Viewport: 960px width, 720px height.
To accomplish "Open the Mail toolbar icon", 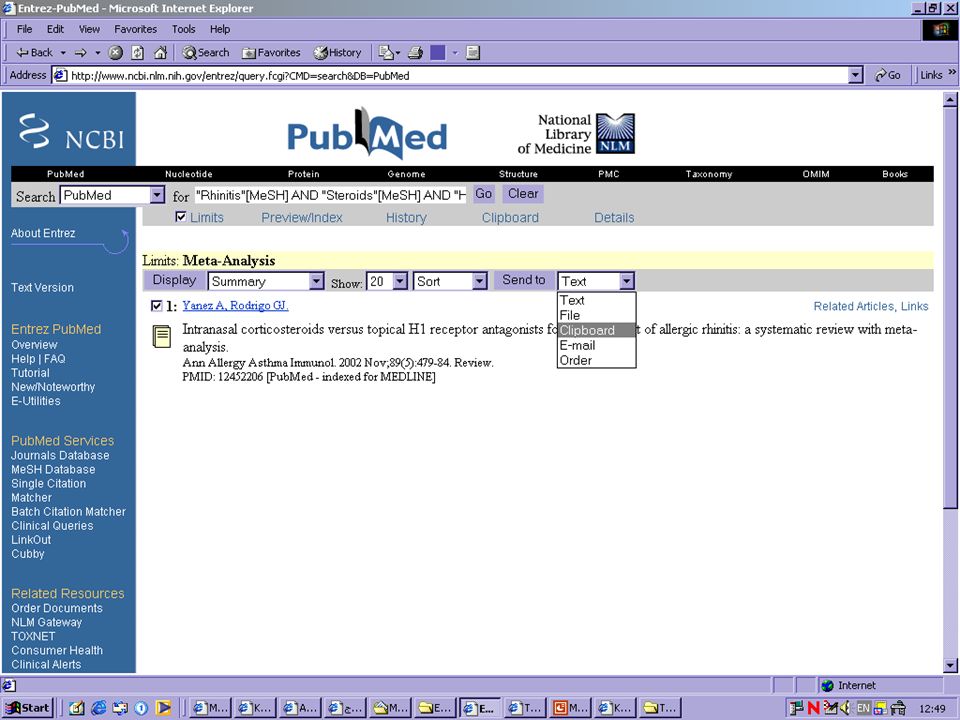I will [386, 53].
